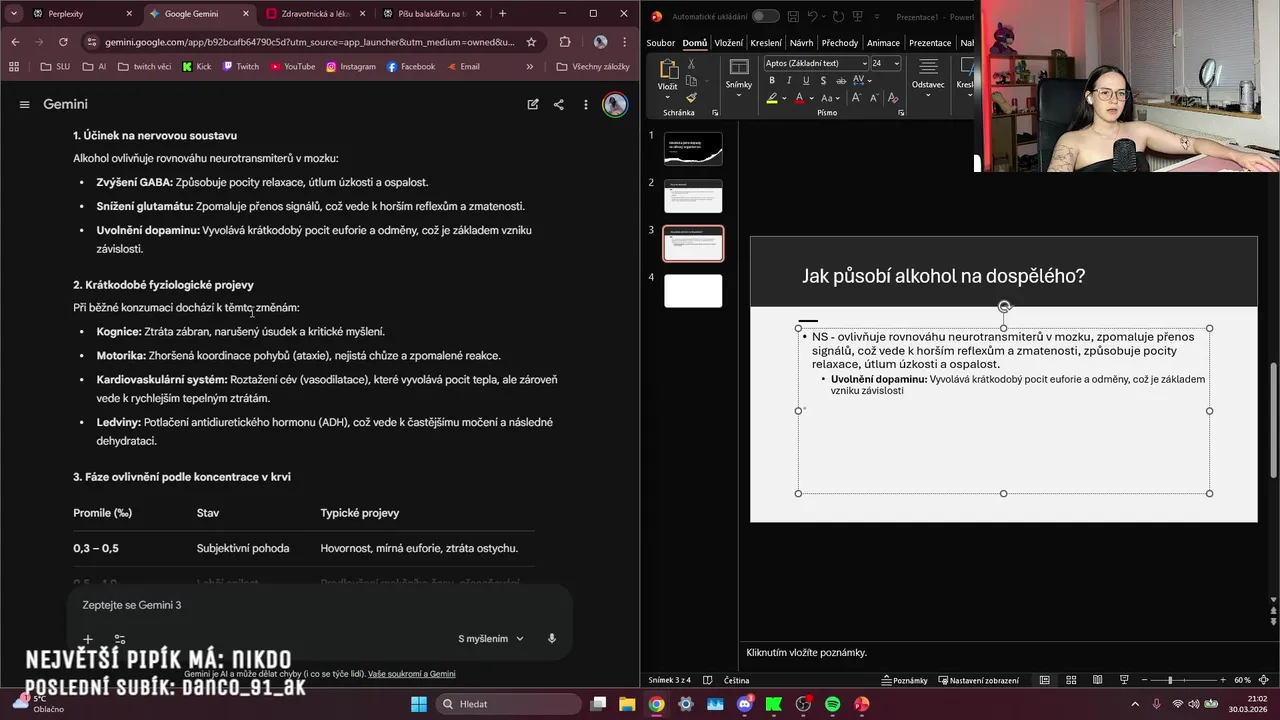1280x720 pixels.
Task: Click the Čeština language indicator
Action: pos(736,680)
